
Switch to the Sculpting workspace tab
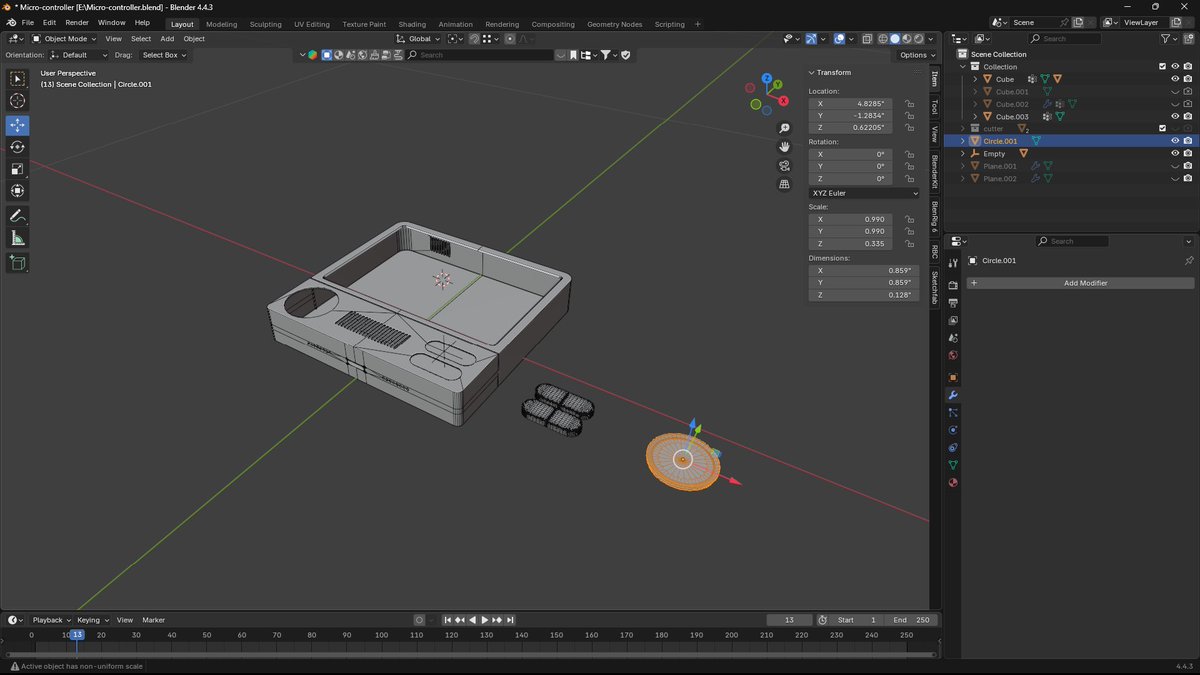(265, 24)
